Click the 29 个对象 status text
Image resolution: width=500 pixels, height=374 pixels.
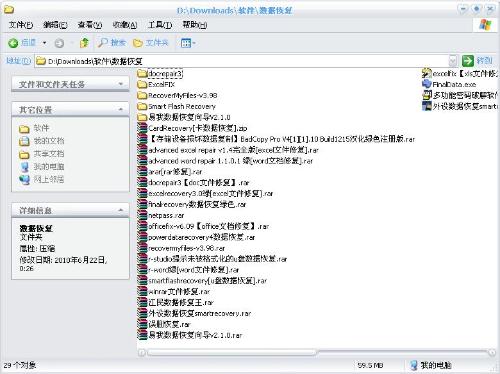[20, 365]
